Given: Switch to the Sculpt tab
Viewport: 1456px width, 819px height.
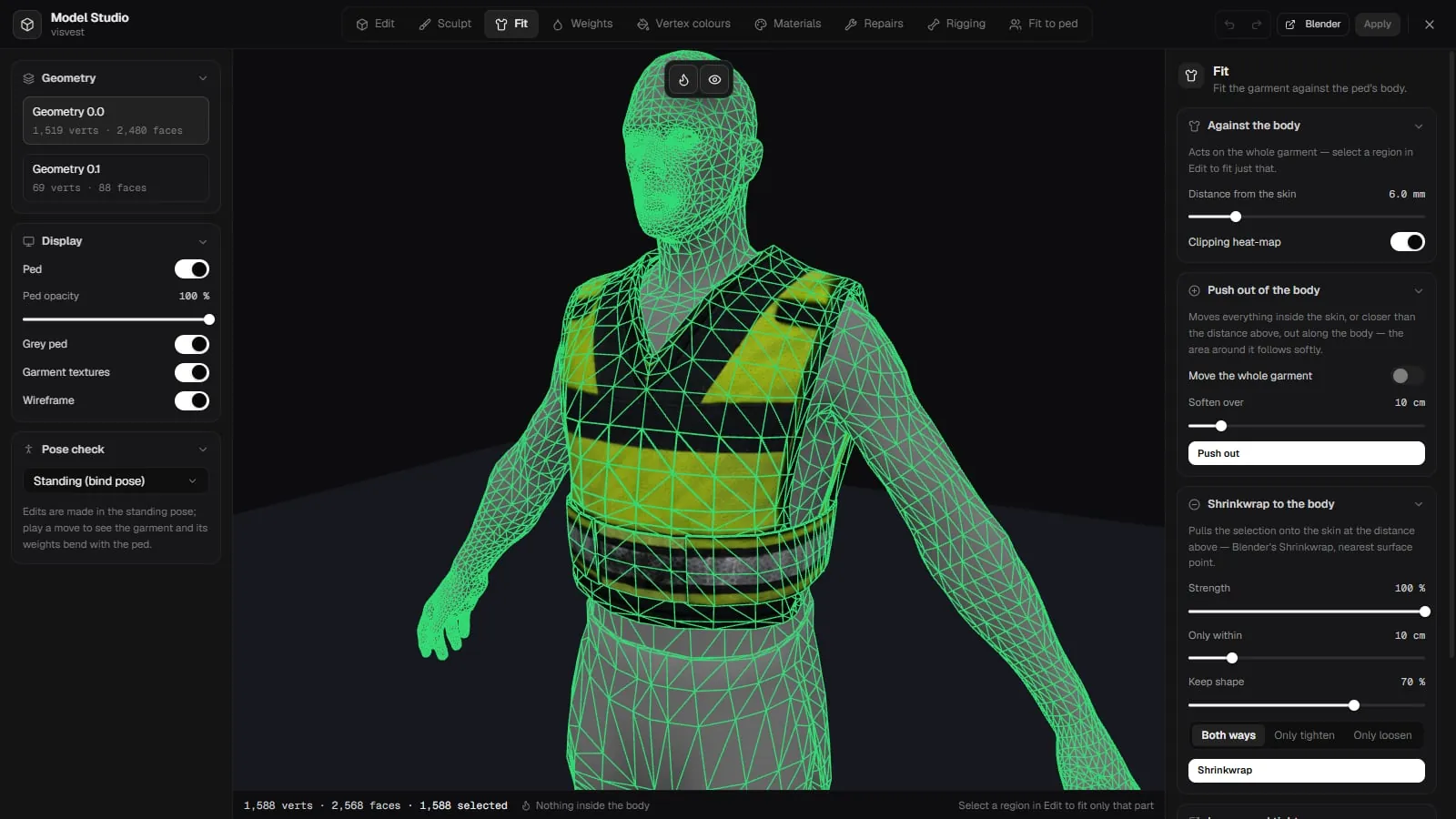Looking at the screenshot, I should [445, 24].
